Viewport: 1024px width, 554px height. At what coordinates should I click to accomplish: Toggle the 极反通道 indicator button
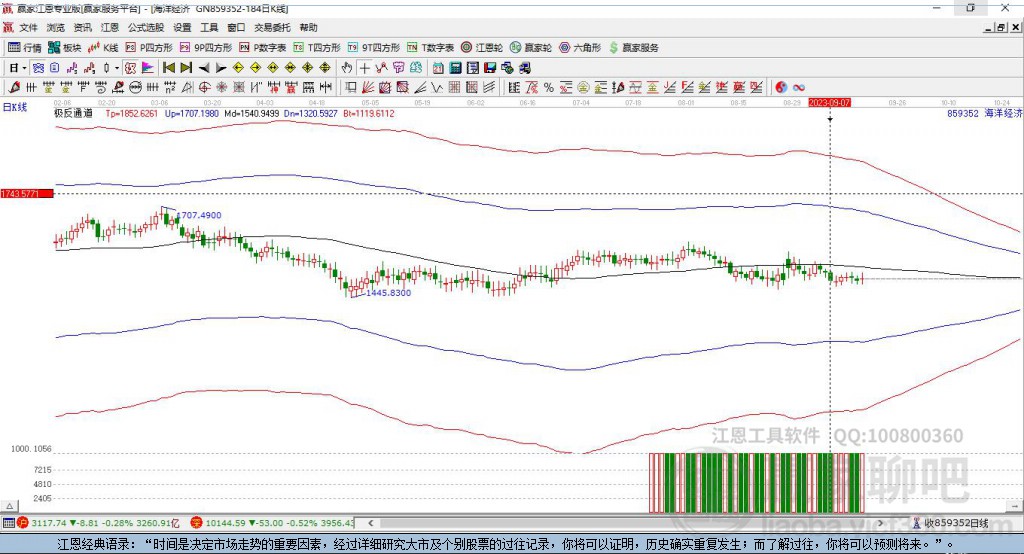pyautogui.click(x=74, y=114)
